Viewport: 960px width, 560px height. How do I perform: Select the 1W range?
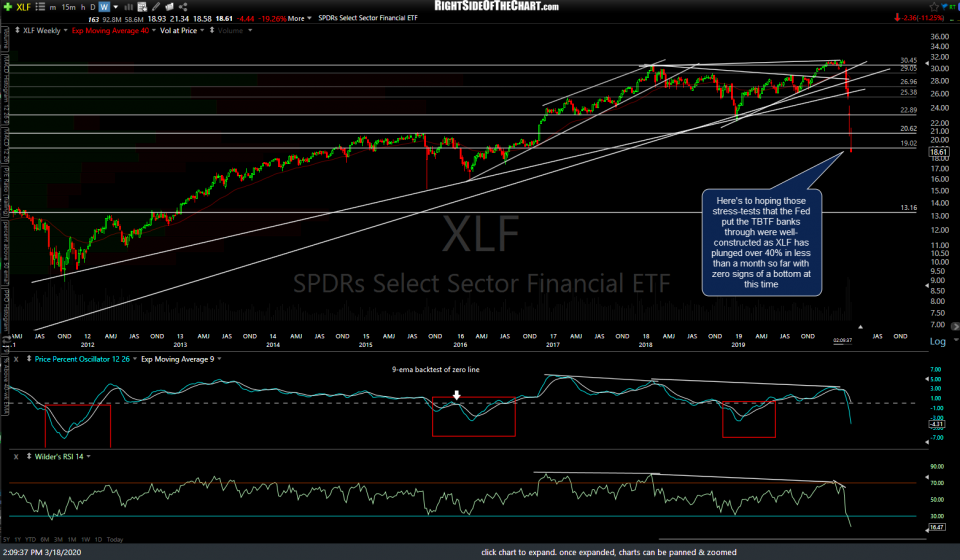[x=86, y=539]
